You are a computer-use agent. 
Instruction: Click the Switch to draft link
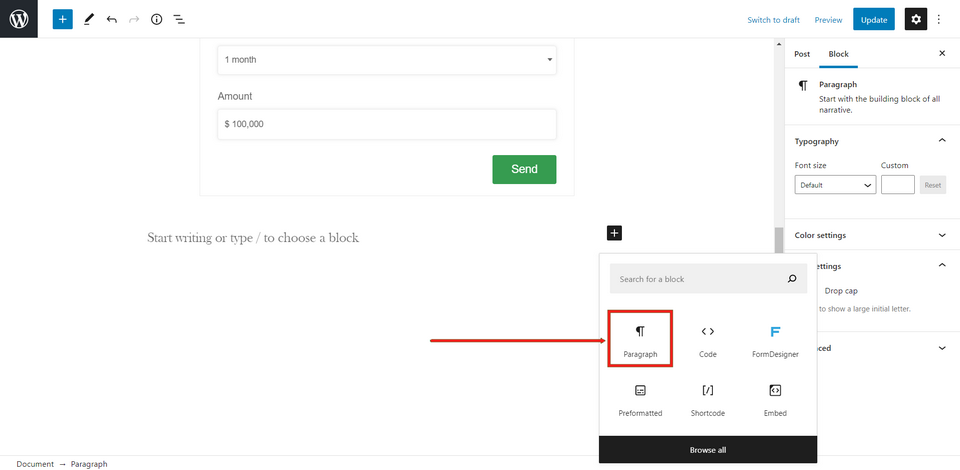click(773, 20)
